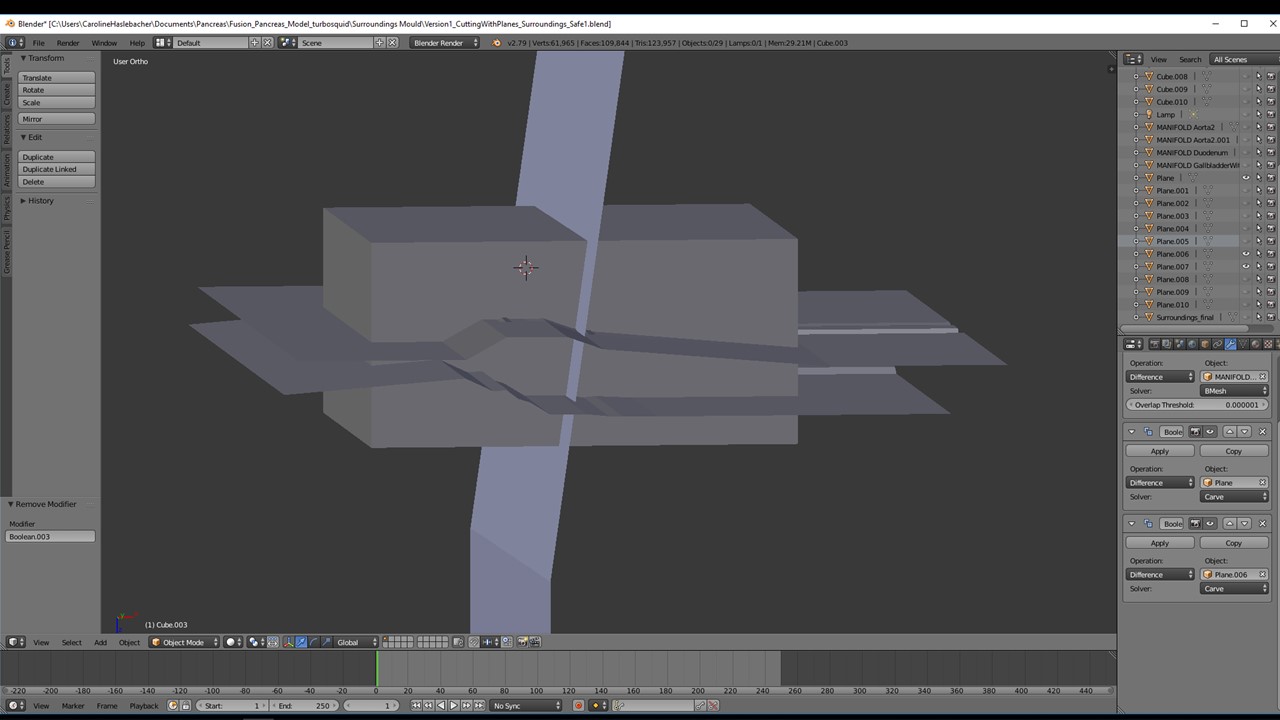Open the No Sync playback dropdown

click(526, 705)
